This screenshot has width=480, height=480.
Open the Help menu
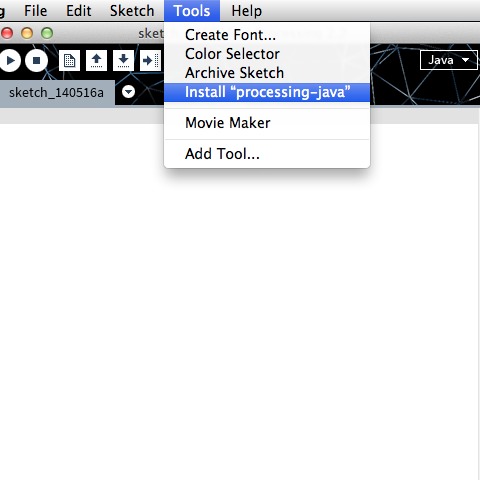tap(247, 11)
